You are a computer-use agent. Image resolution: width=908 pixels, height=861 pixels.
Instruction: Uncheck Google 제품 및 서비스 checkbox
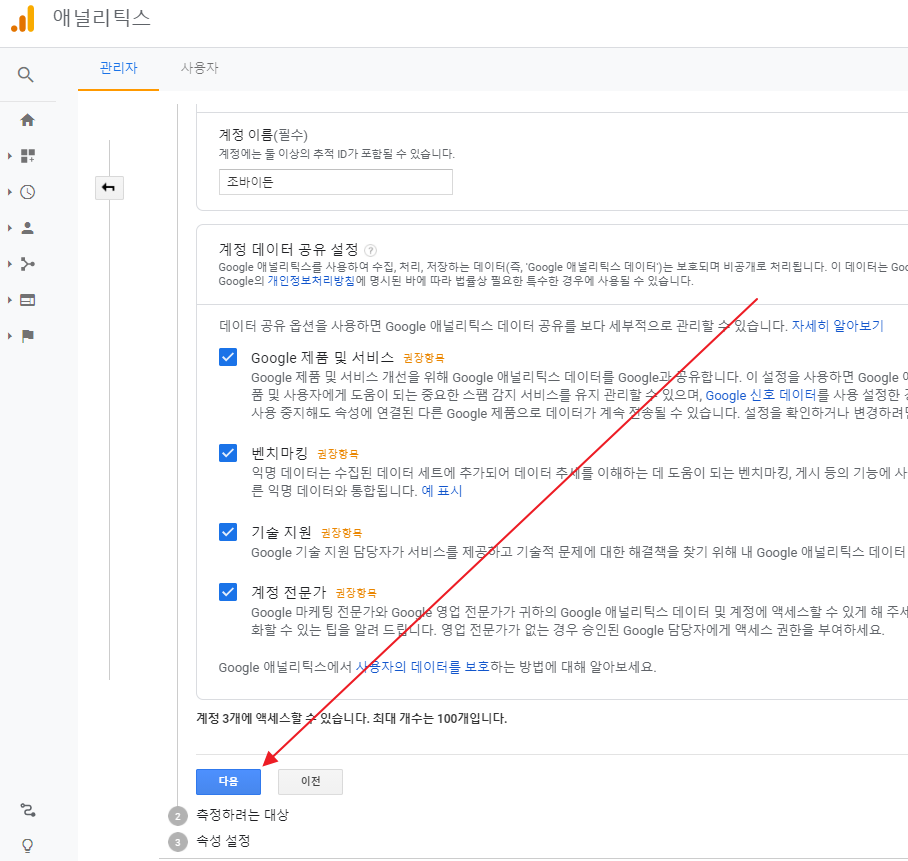pos(228,357)
